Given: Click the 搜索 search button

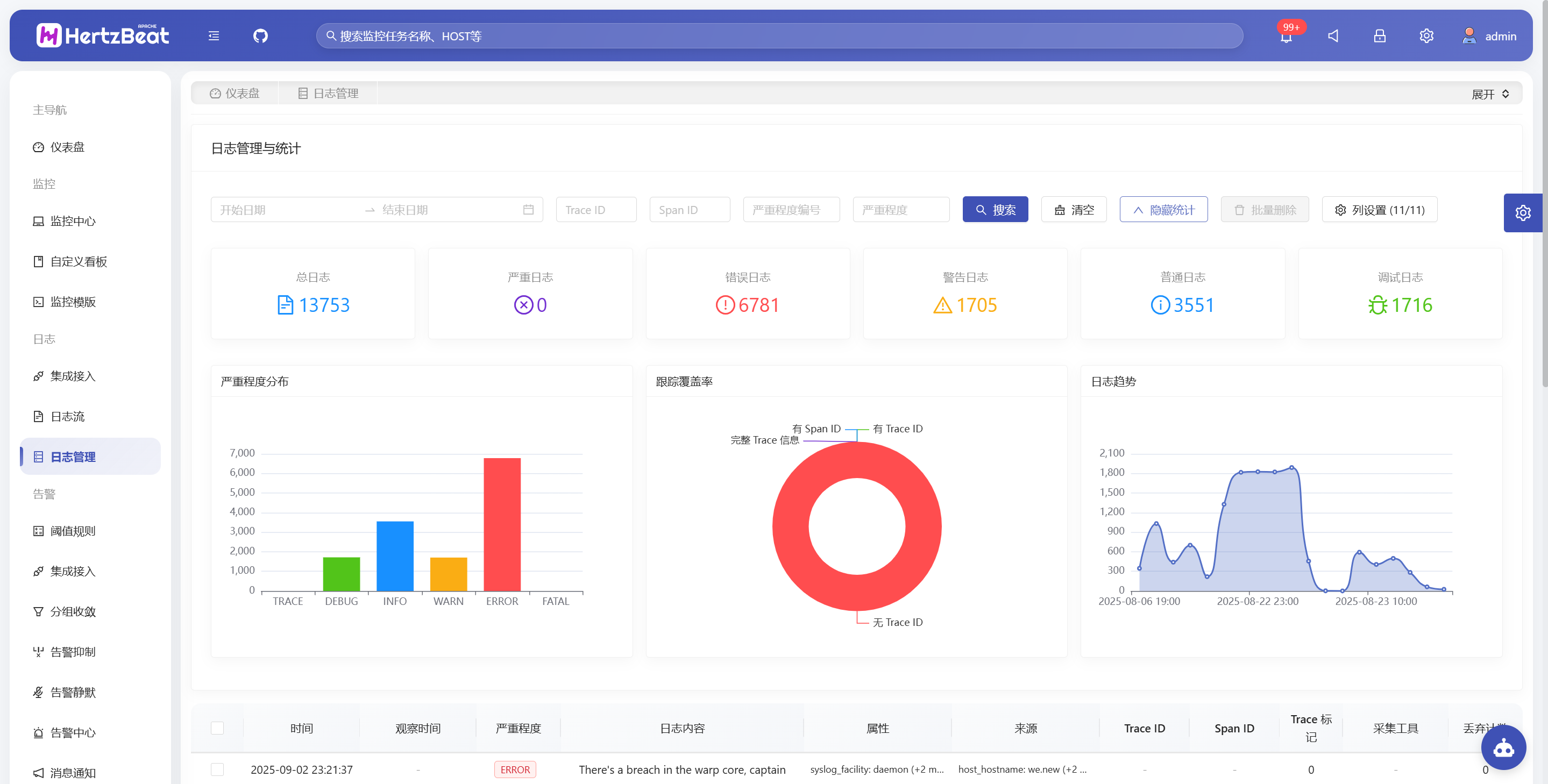Looking at the screenshot, I should pos(995,210).
